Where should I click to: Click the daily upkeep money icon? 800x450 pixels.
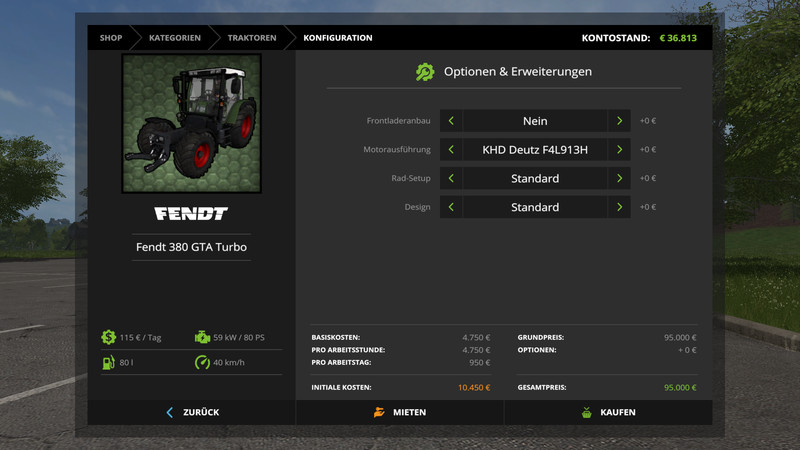pyautogui.click(x=108, y=337)
